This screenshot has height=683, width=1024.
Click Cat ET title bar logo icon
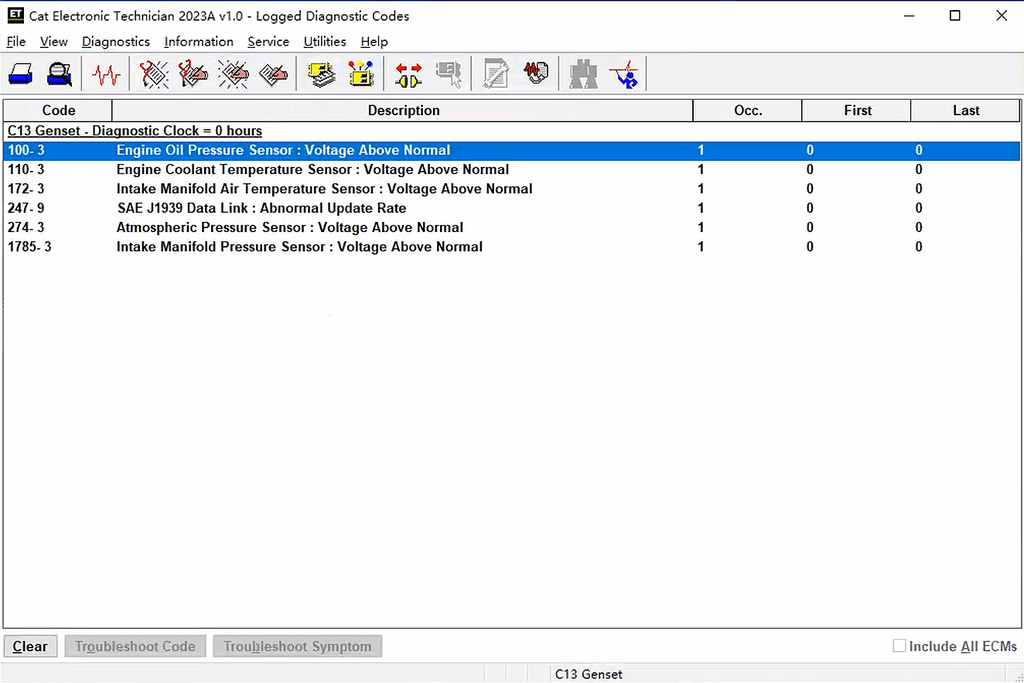click(16, 15)
